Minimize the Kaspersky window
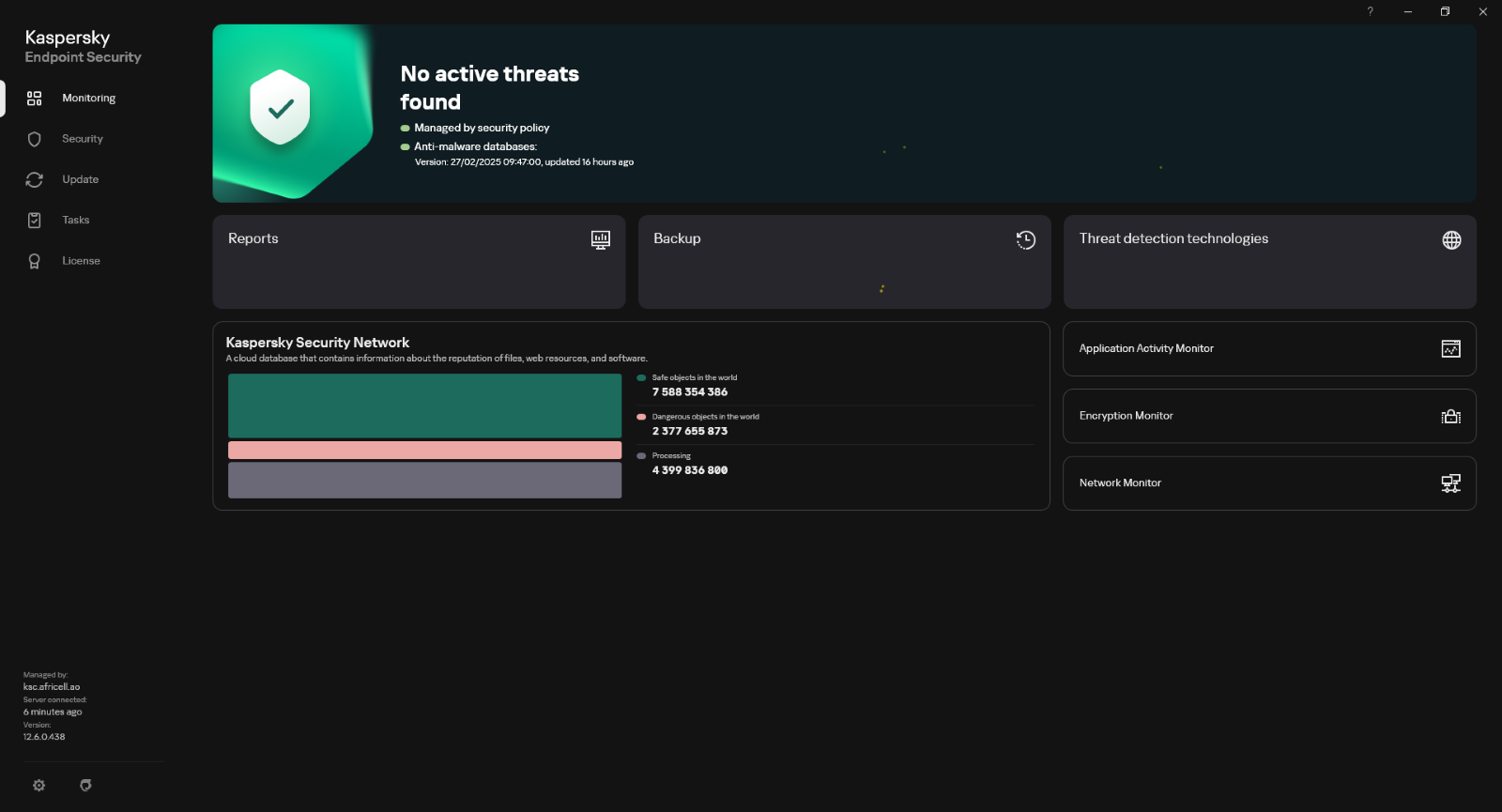Image resolution: width=1502 pixels, height=812 pixels. pyautogui.click(x=1407, y=11)
